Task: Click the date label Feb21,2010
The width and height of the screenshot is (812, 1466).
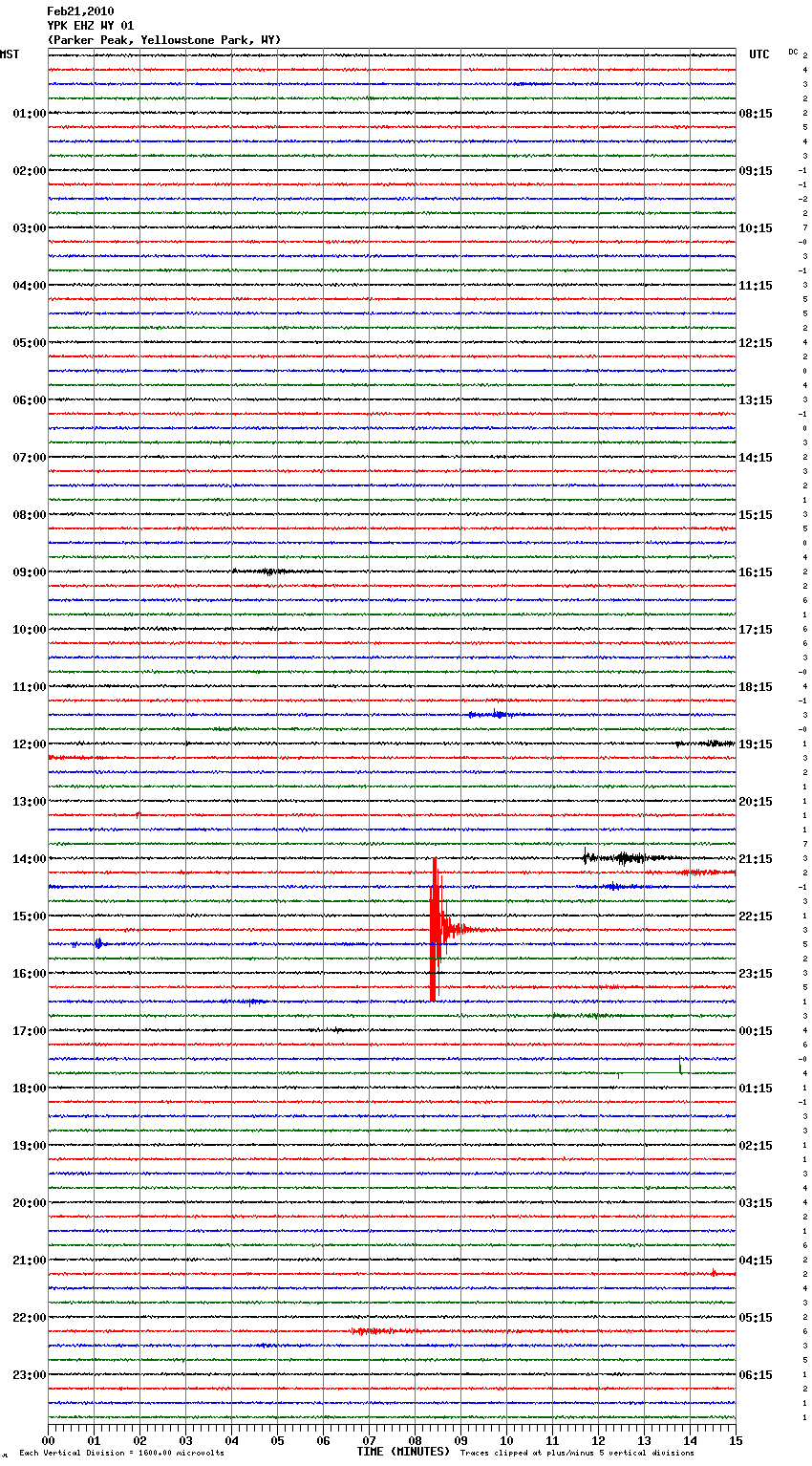Action: pyautogui.click(x=80, y=11)
